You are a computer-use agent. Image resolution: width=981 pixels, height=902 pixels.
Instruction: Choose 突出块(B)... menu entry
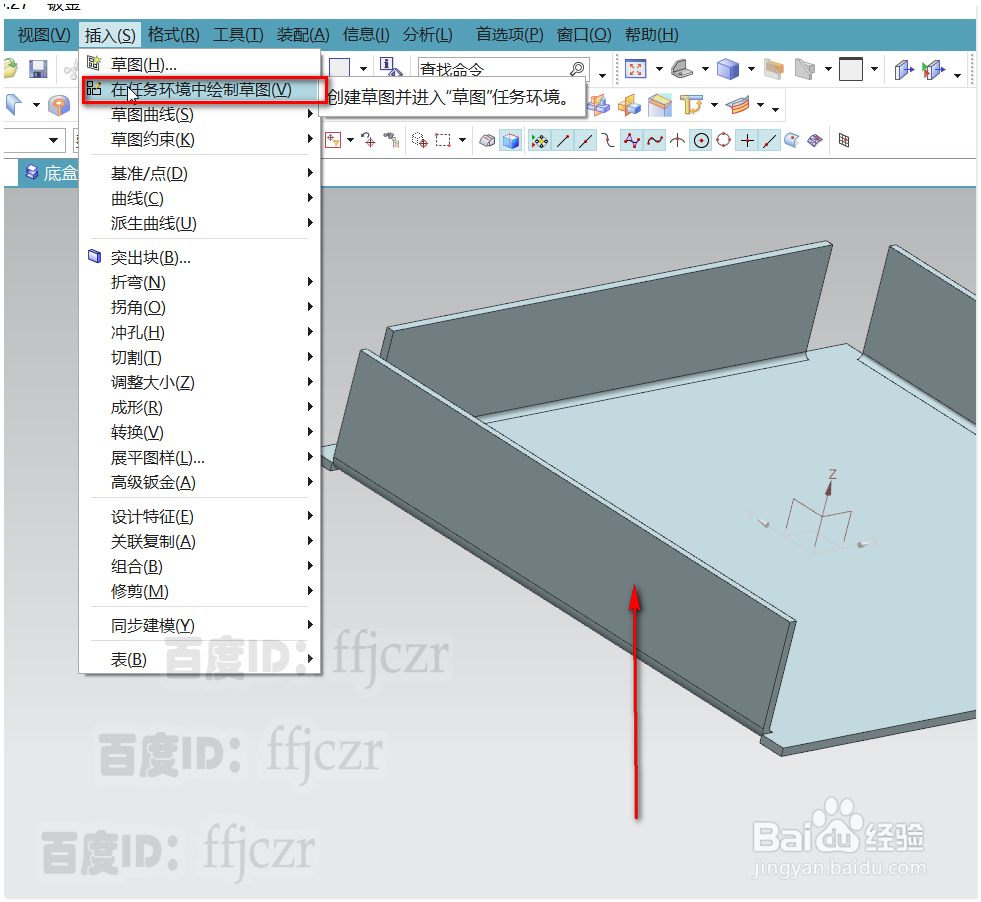(200, 257)
